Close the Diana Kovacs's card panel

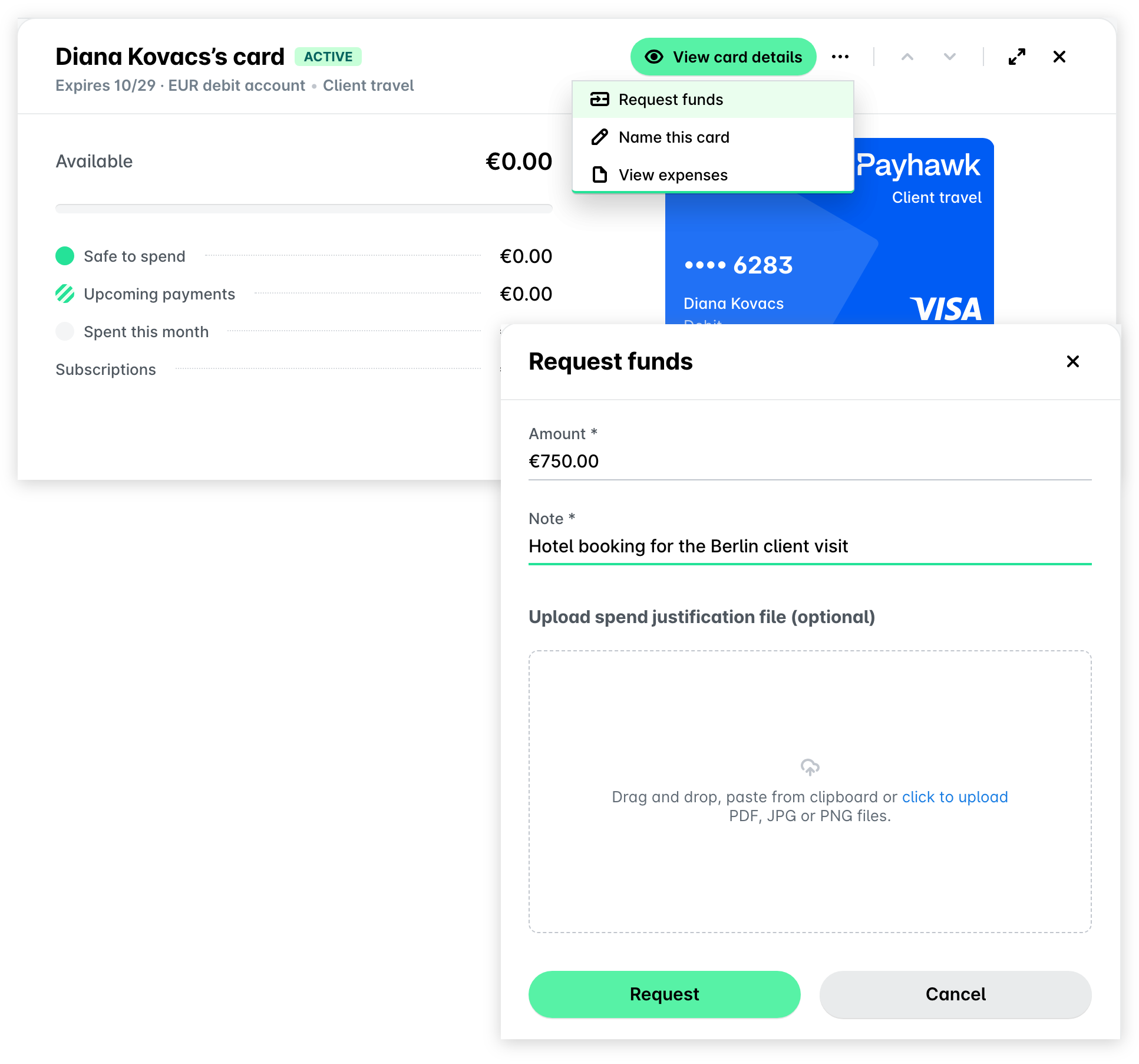[1059, 57]
